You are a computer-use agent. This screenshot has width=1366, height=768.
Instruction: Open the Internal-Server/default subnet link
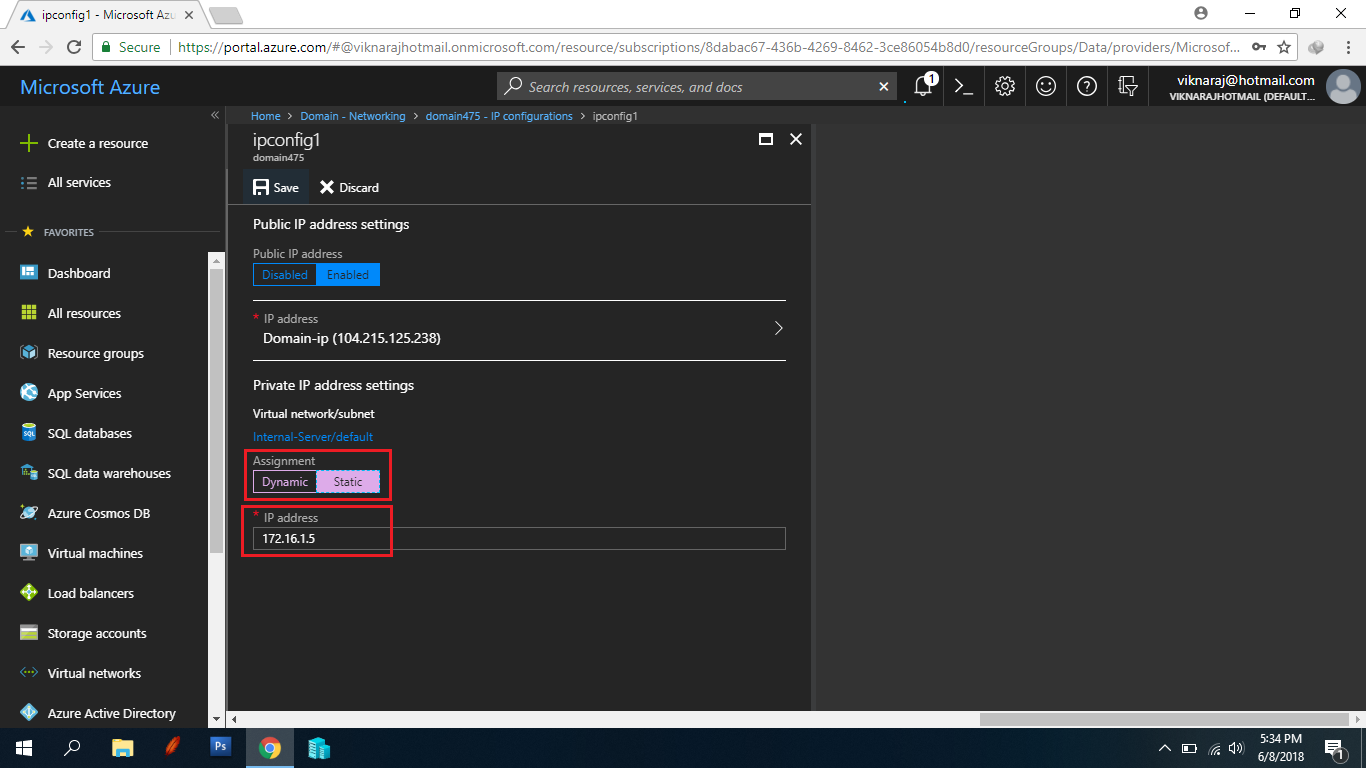(x=313, y=436)
